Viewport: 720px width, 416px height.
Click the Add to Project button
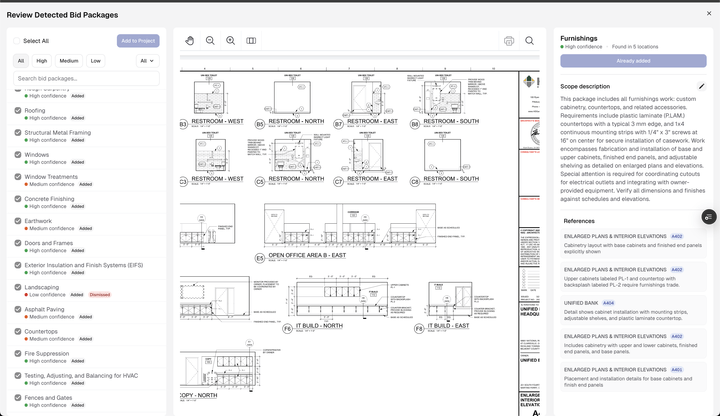138,41
